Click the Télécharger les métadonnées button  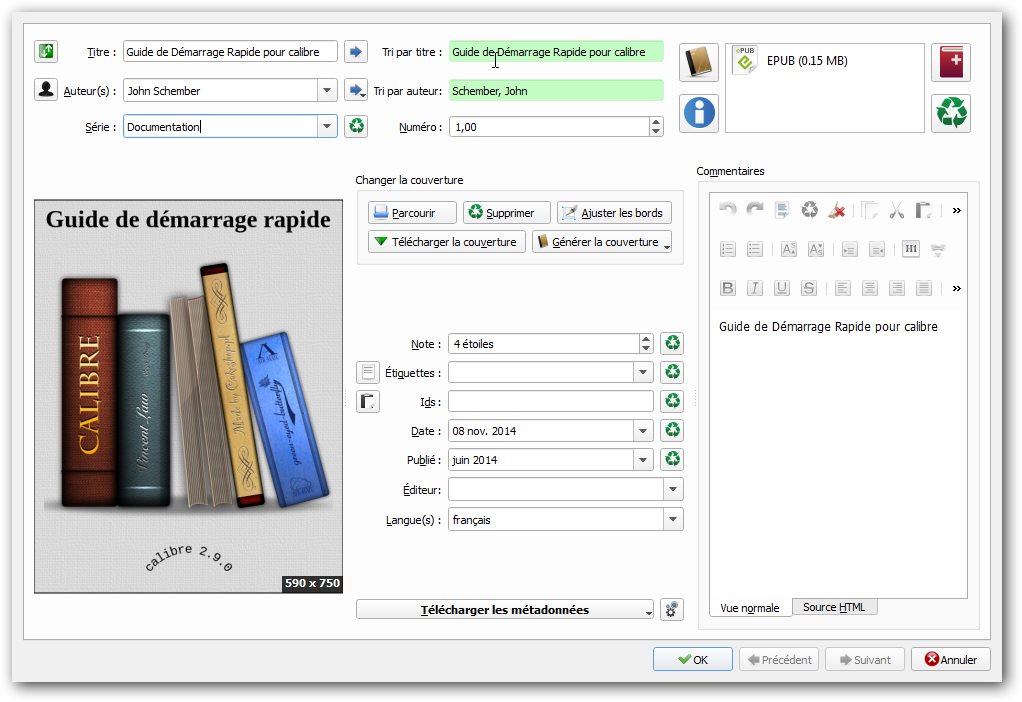click(x=504, y=610)
